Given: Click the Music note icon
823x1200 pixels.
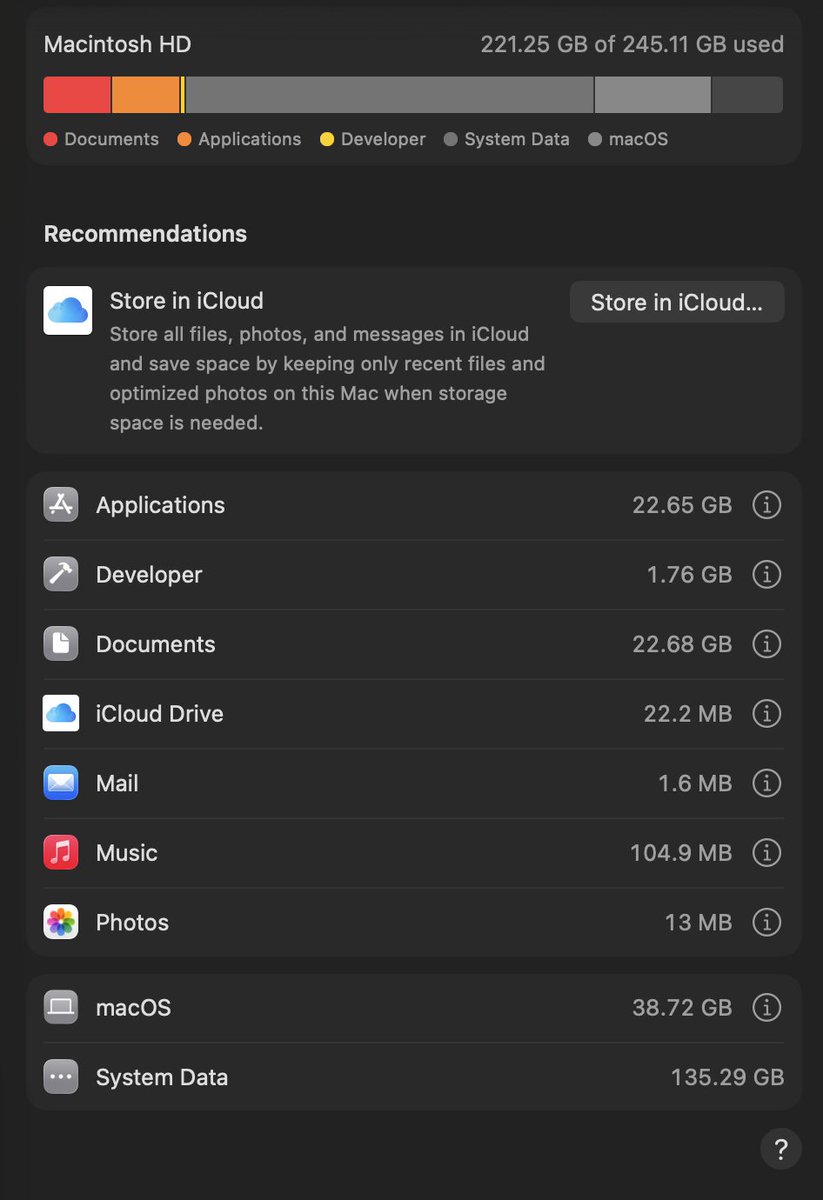Looking at the screenshot, I should click(x=61, y=853).
